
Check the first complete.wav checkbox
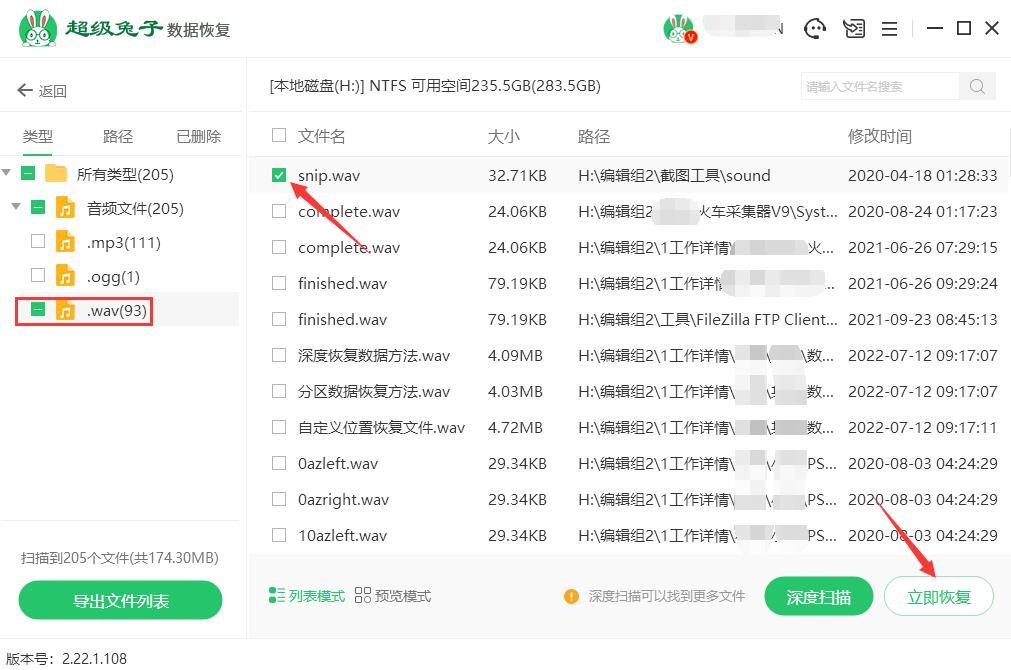[278, 211]
